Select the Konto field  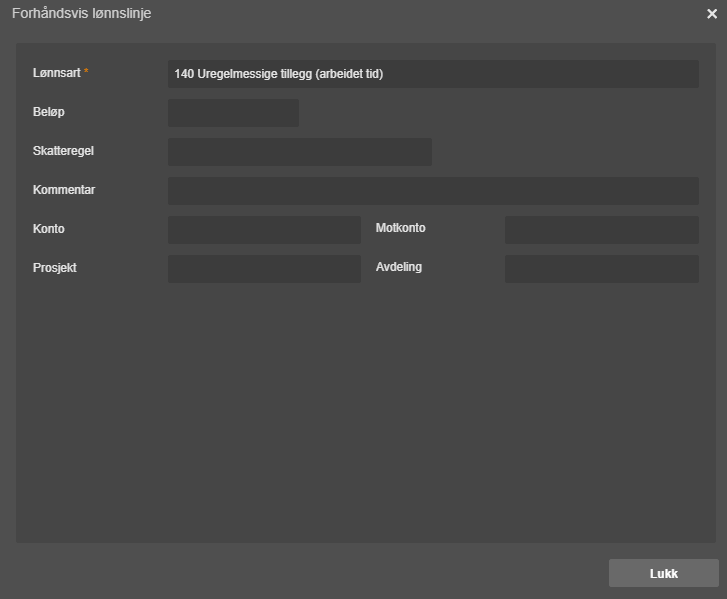[x=264, y=229]
